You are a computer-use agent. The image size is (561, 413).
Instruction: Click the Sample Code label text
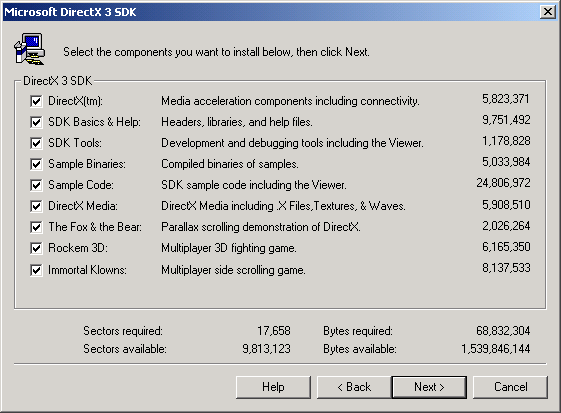pyautogui.click(x=81, y=185)
